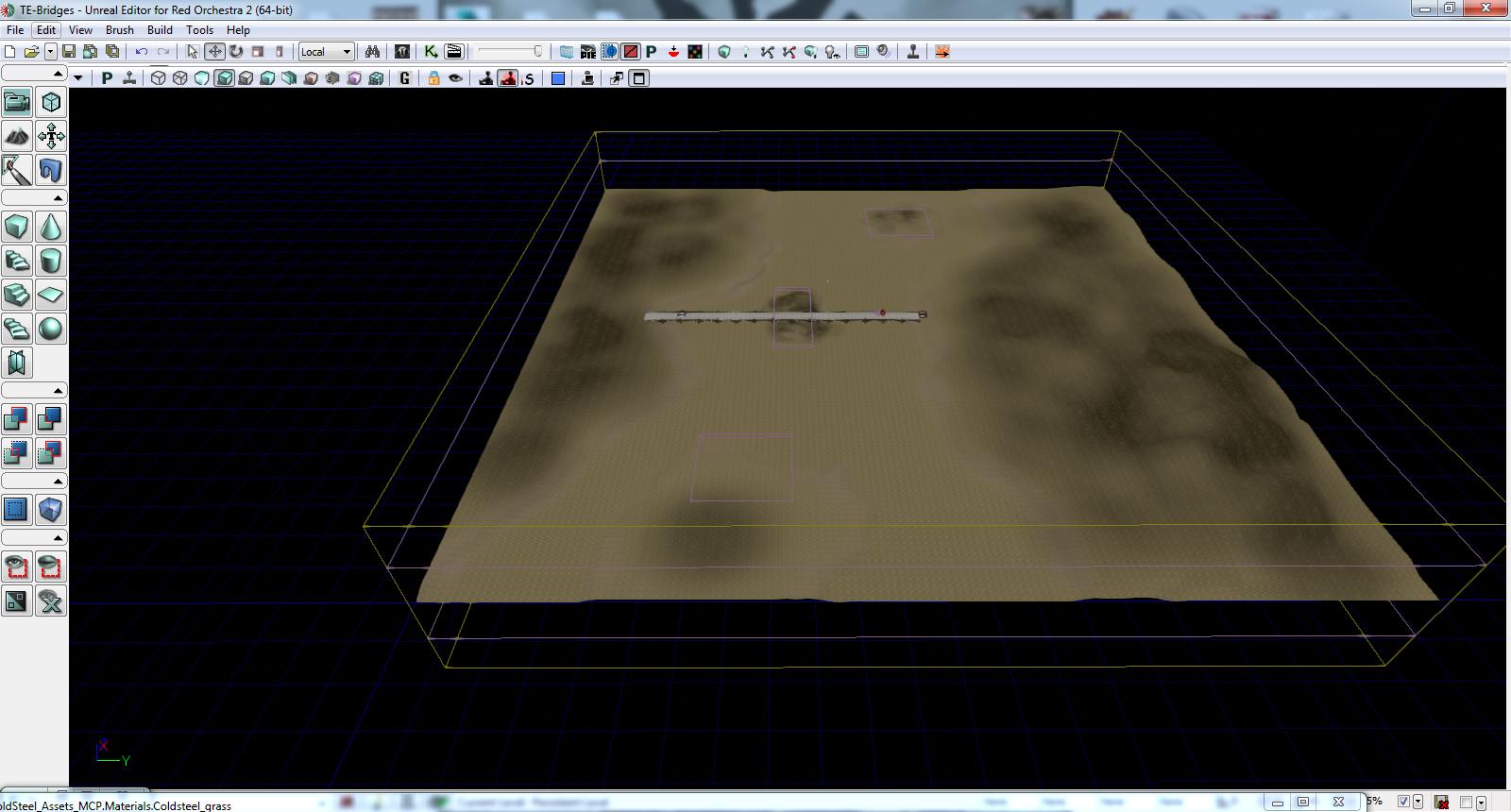Open the Matinee clapperboard icon
1511x812 pixels.
click(x=454, y=52)
